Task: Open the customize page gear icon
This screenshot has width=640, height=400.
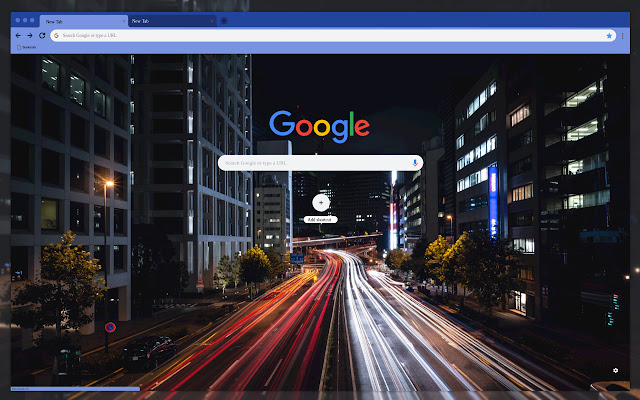Action: coord(616,370)
